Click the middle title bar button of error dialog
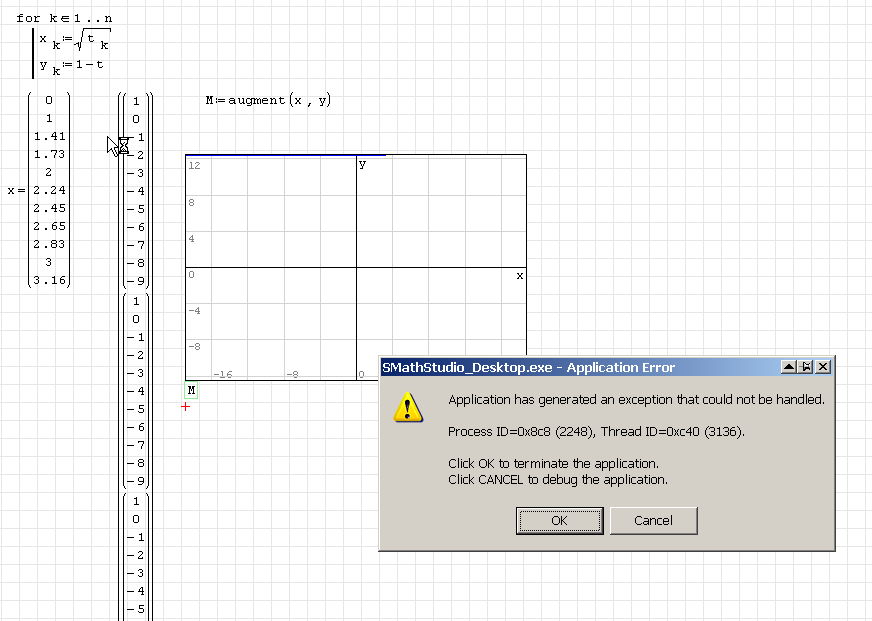 click(x=805, y=367)
